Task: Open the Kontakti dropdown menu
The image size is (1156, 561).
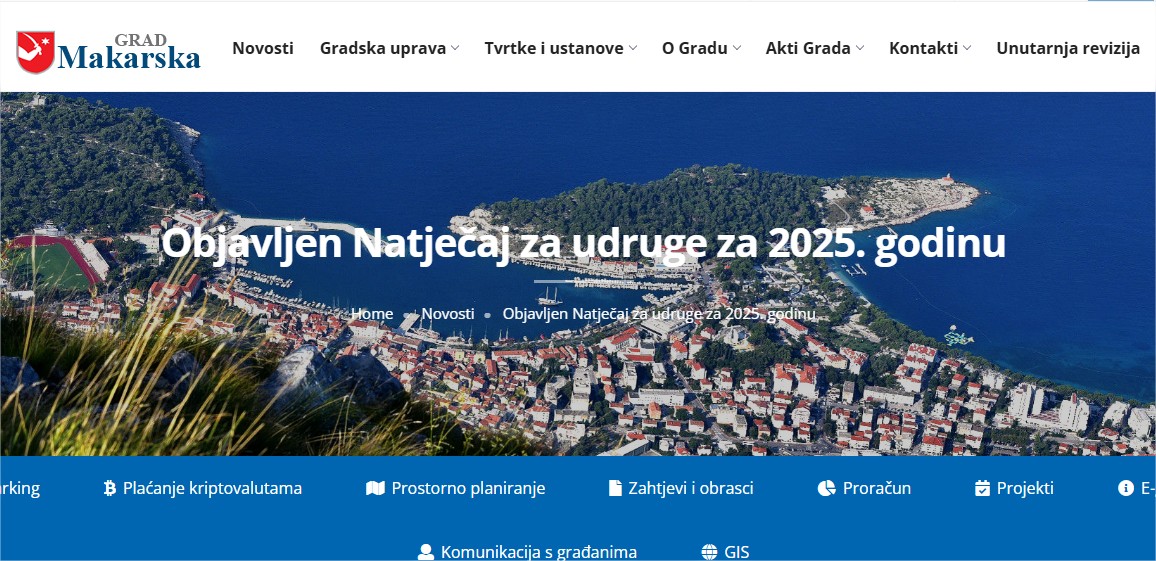Action: pos(930,49)
